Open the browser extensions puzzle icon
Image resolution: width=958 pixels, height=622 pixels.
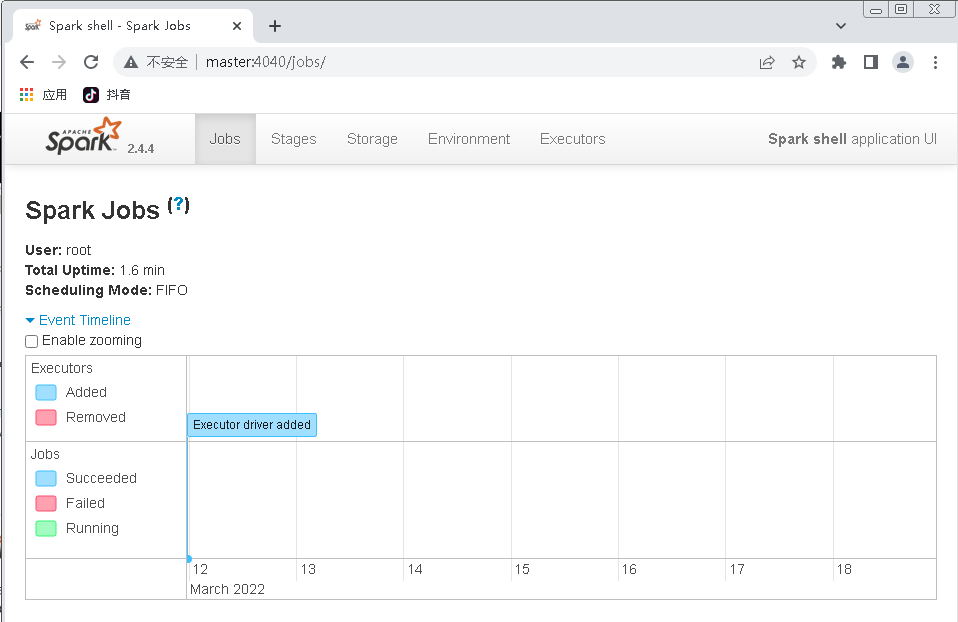839,62
